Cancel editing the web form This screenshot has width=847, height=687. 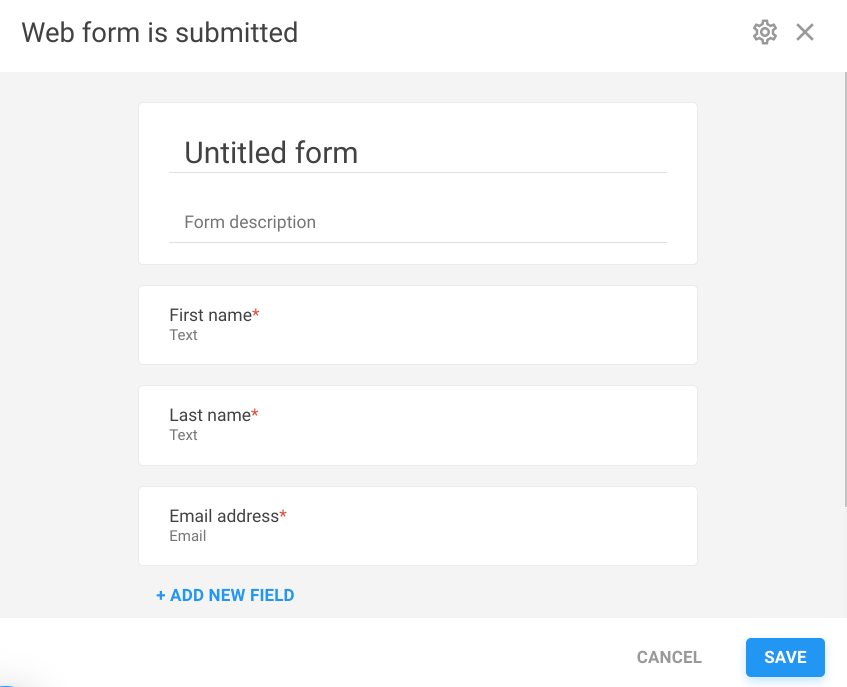(668, 657)
